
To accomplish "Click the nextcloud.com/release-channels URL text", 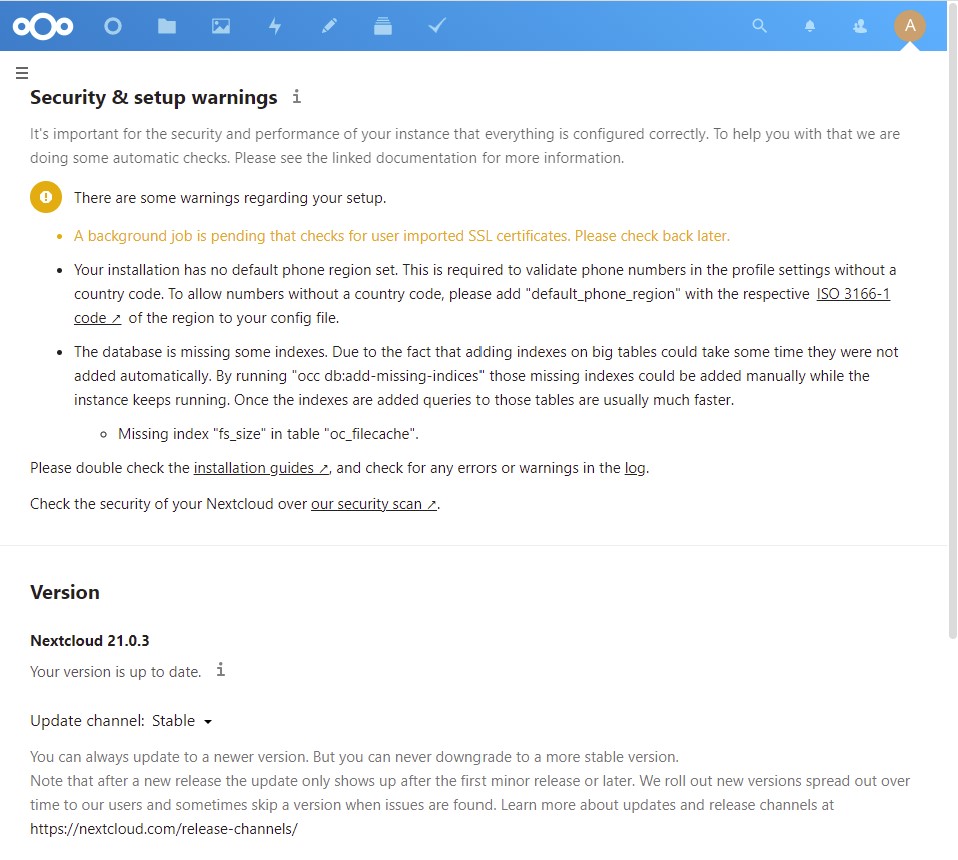I will [164, 829].
